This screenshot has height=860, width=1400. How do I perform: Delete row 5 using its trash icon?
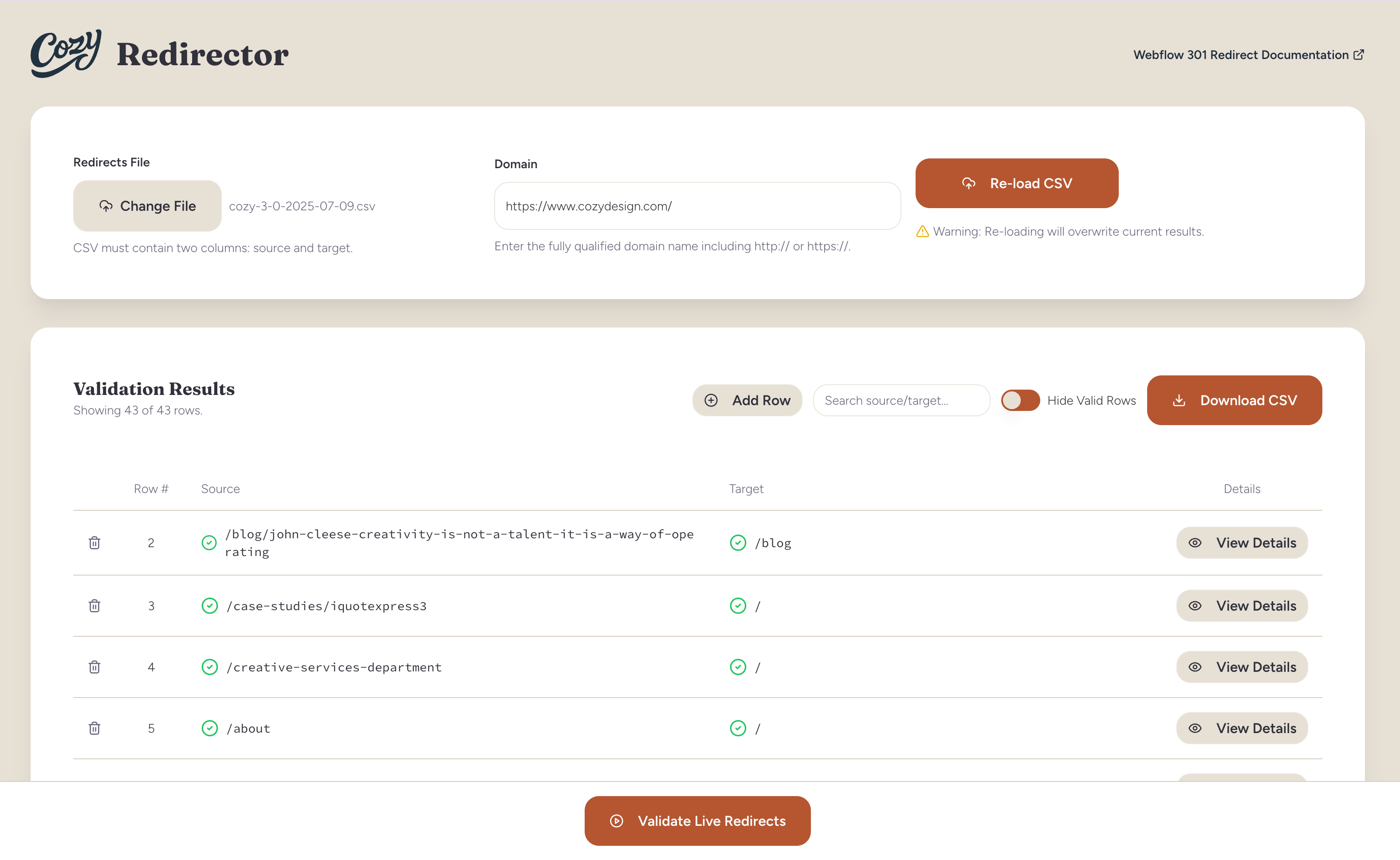click(94, 728)
